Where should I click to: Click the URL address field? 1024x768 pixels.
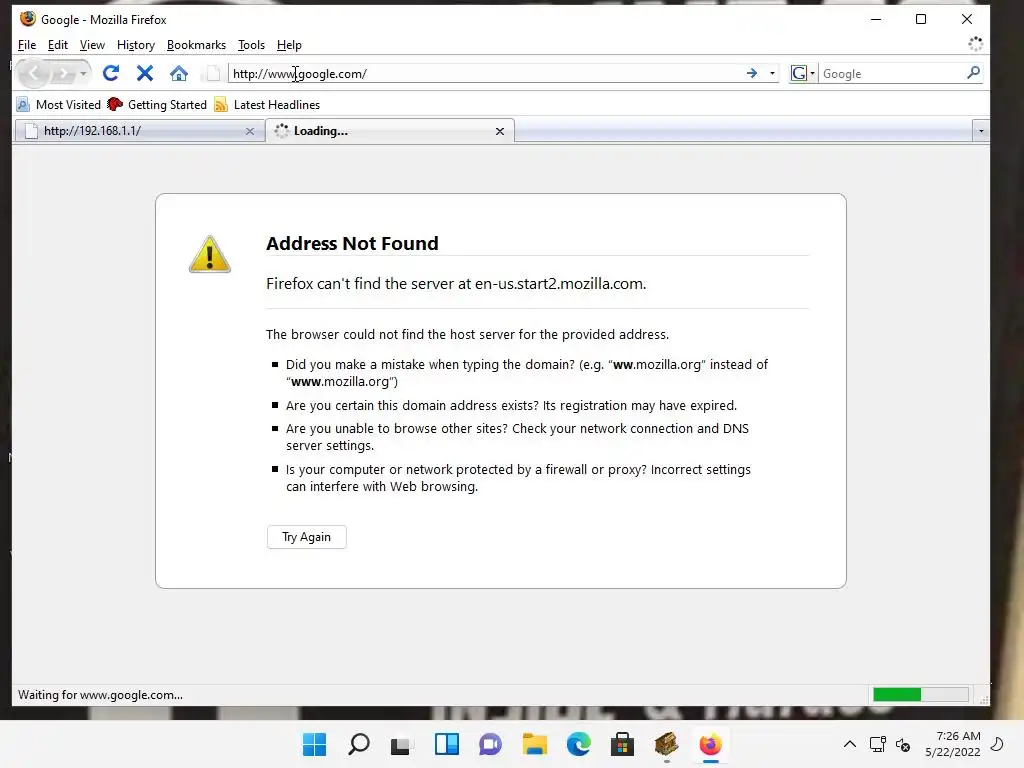pyautogui.click(x=486, y=74)
